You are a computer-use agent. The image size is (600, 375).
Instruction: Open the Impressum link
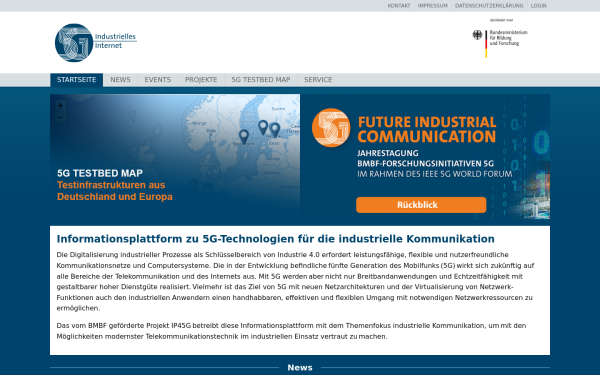(x=432, y=6)
